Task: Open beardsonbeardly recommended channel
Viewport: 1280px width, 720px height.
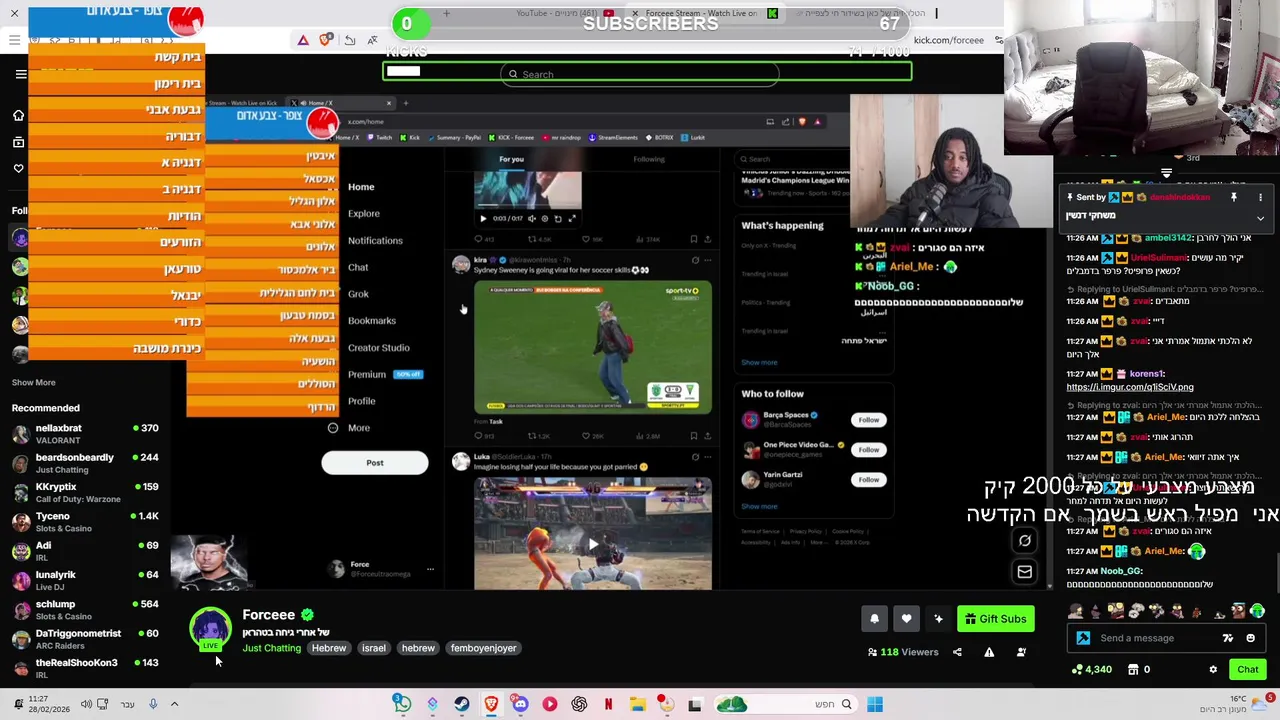Action: pyautogui.click(x=84, y=463)
